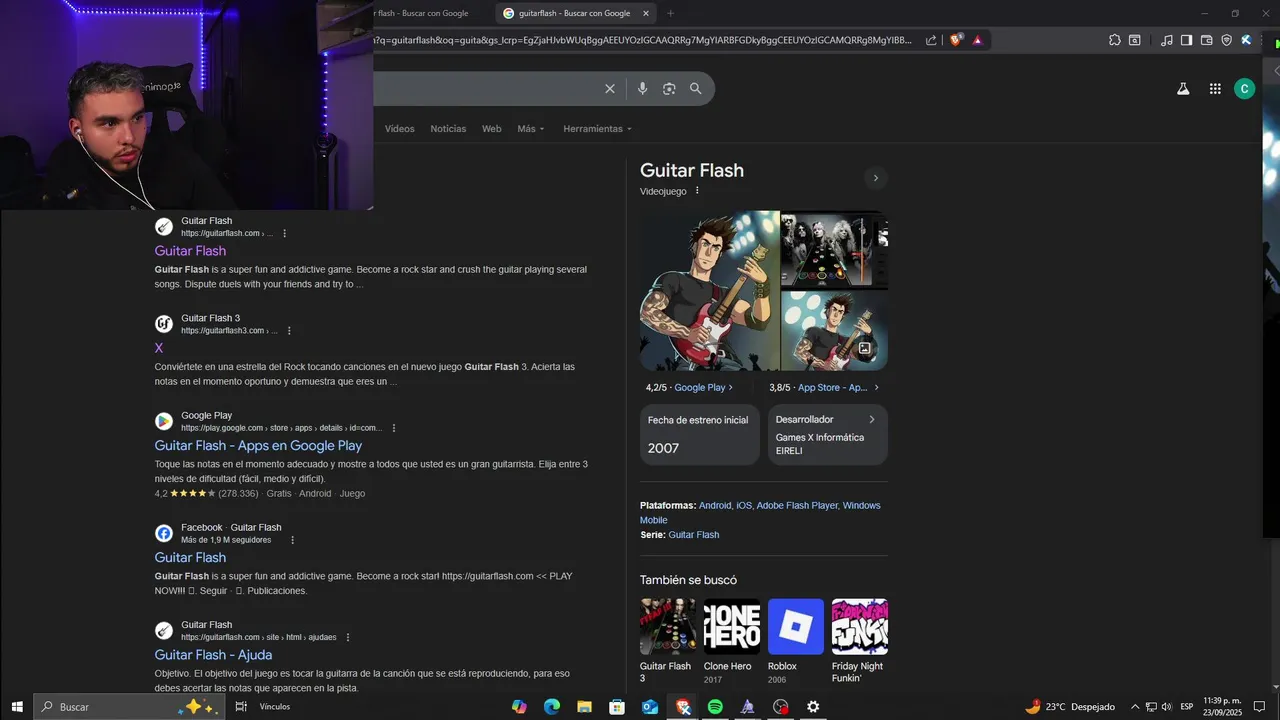1280x720 pixels.
Task: Expand the Guitar Flash panel arrow
Action: coord(875,178)
